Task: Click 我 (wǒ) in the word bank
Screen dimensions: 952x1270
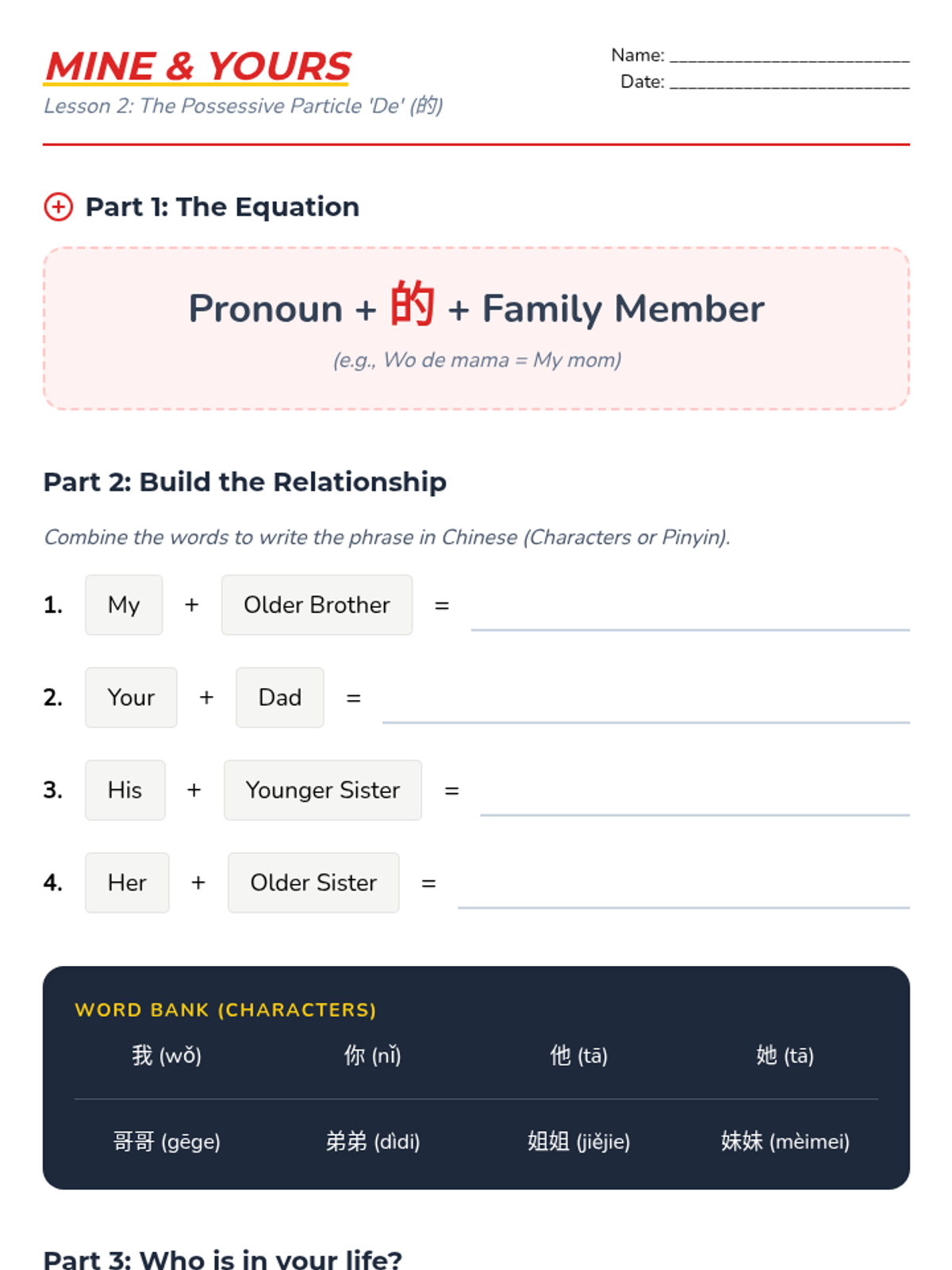Action: (167, 1055)
